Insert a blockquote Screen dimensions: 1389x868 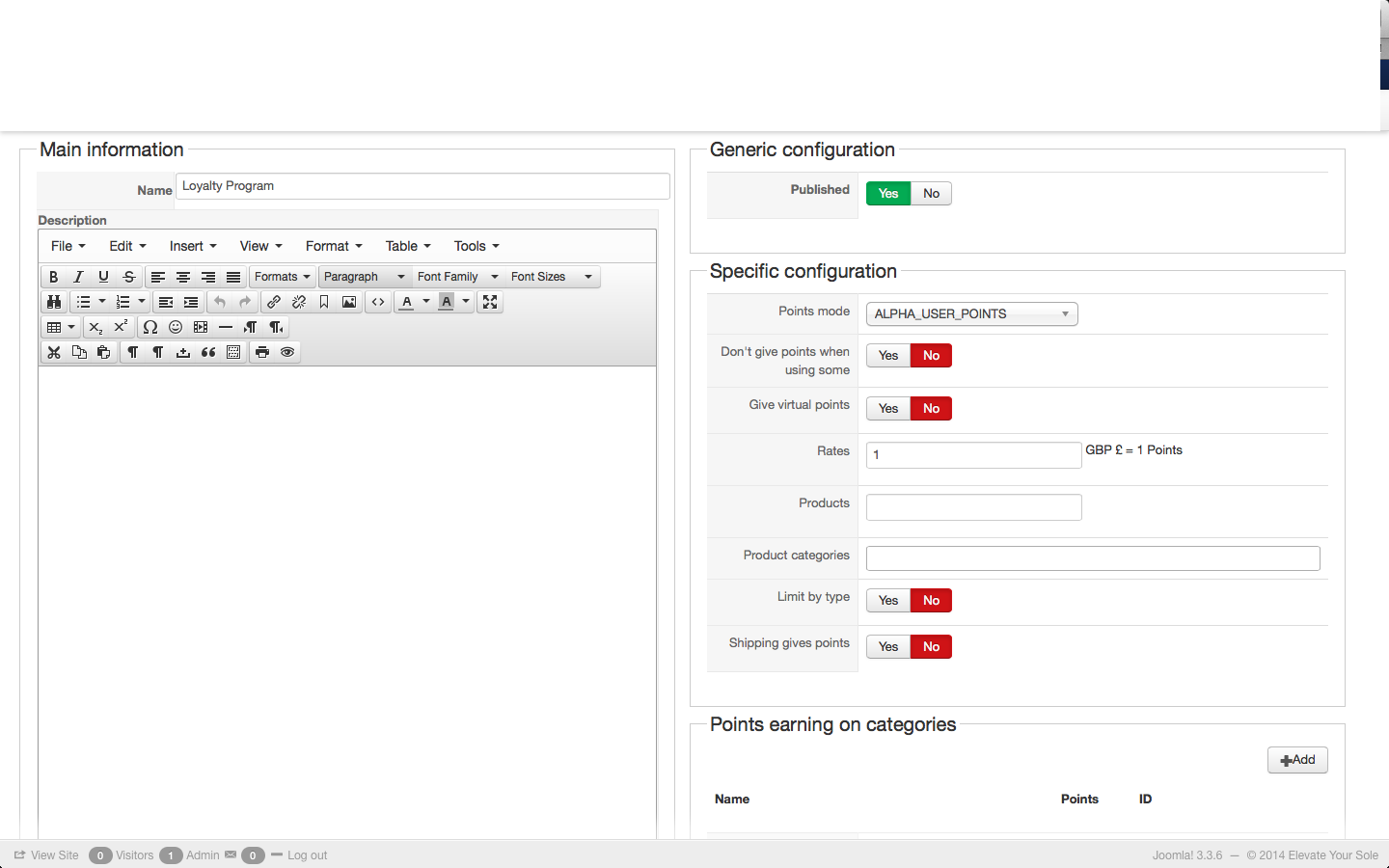click(208, 352)
